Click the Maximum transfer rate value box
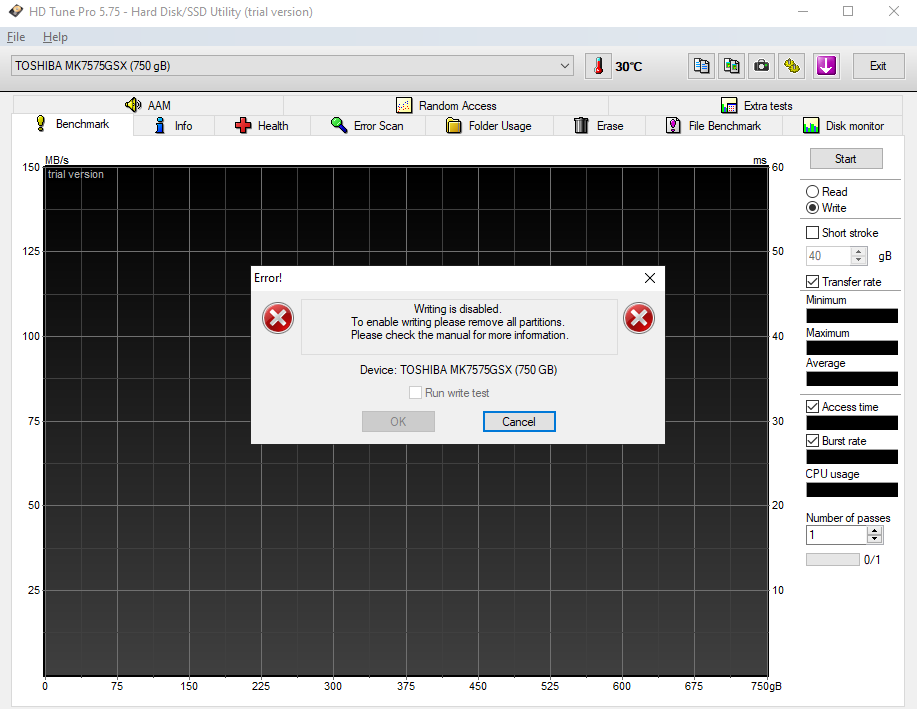This screenshot has height=709, width=917. pyautogui.click(x=852, y=347)
